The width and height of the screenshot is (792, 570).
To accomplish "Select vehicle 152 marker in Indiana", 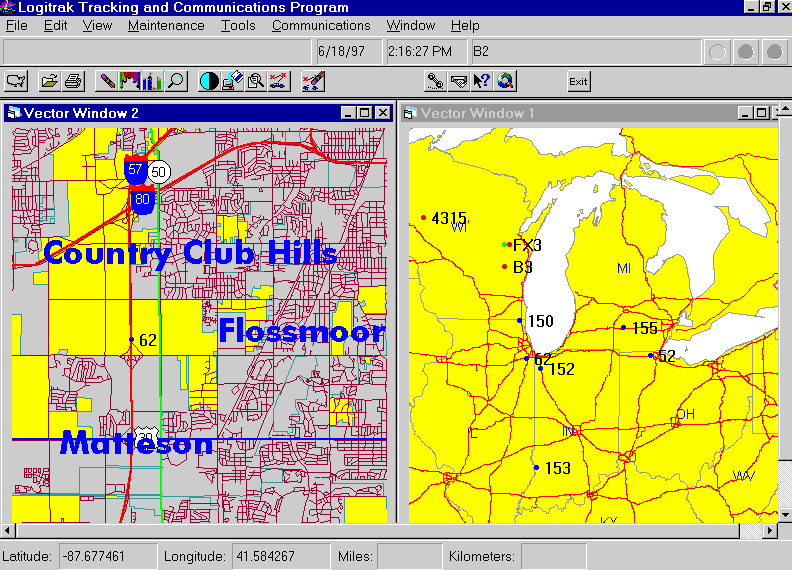I will [540, 368].
